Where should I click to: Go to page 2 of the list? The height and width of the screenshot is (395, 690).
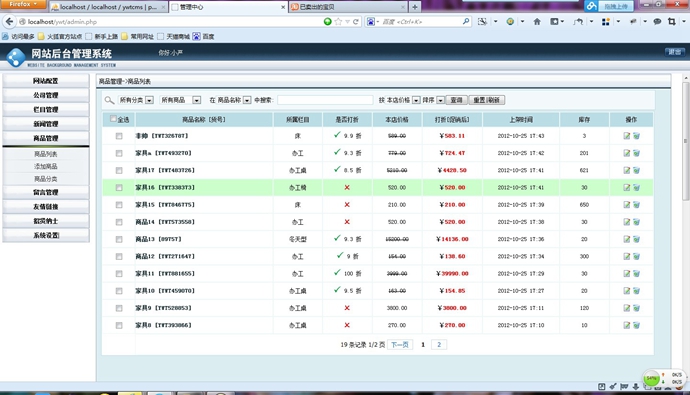439,344
